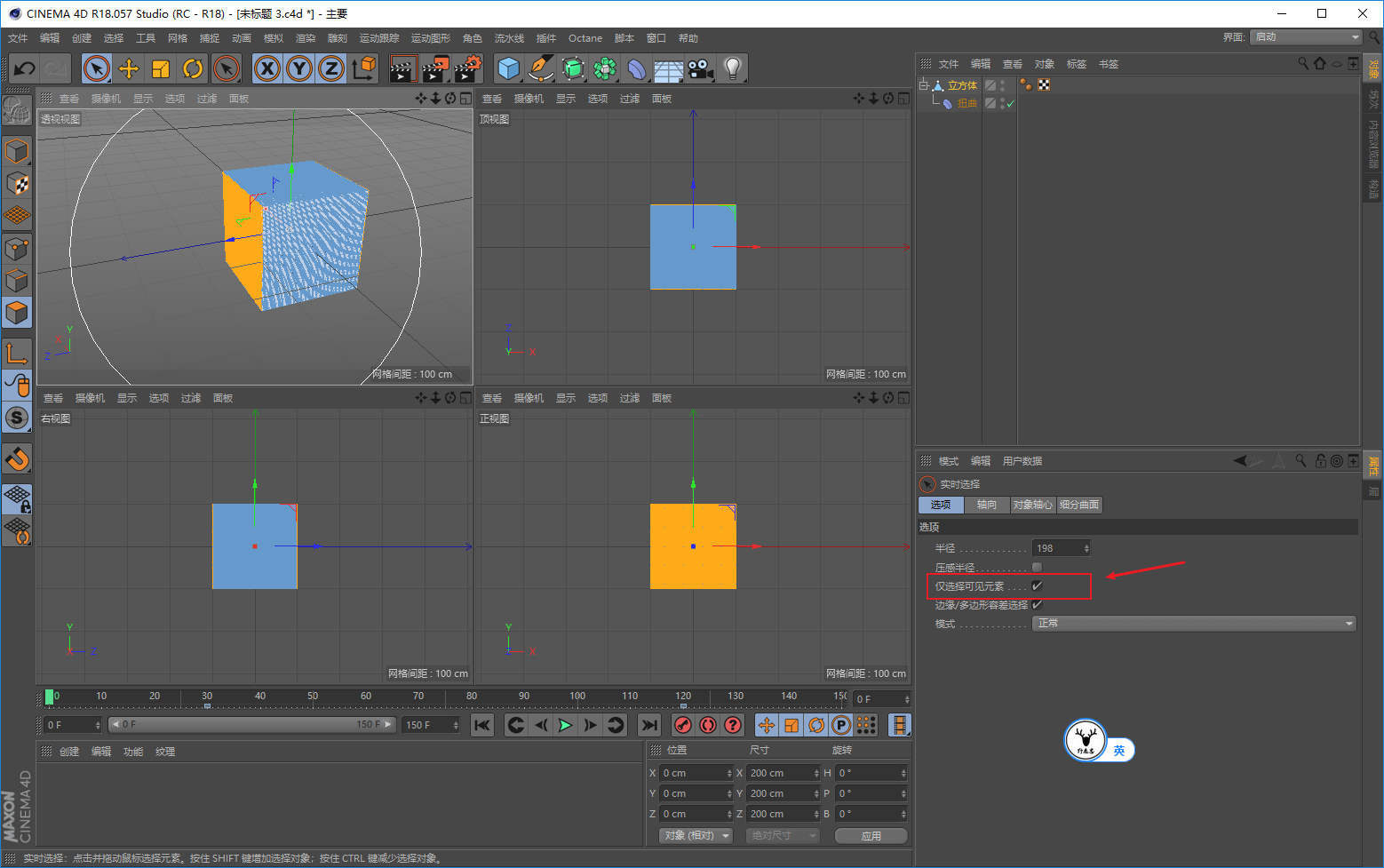Open 摄像机 menu in perspective viewport
The height and width of the screenshot is (868, 1384).
pos(106,99)
